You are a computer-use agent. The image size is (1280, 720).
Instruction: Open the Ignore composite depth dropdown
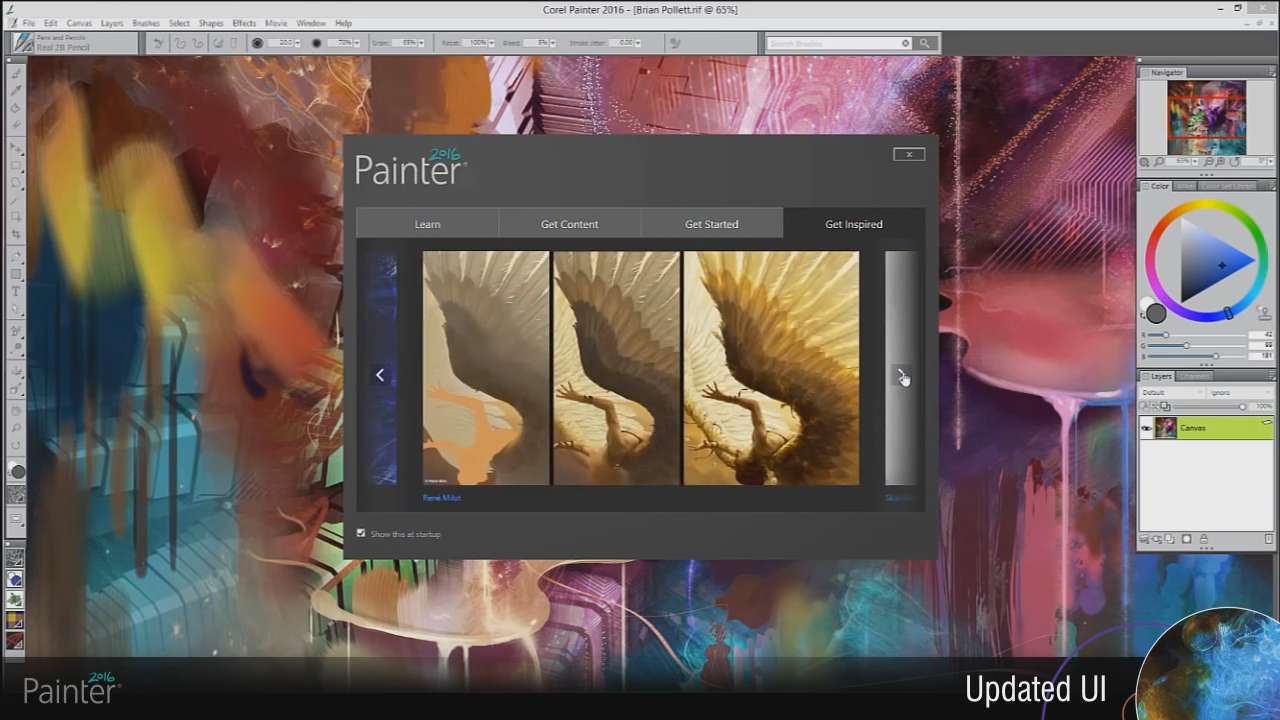pos(1241,392)
